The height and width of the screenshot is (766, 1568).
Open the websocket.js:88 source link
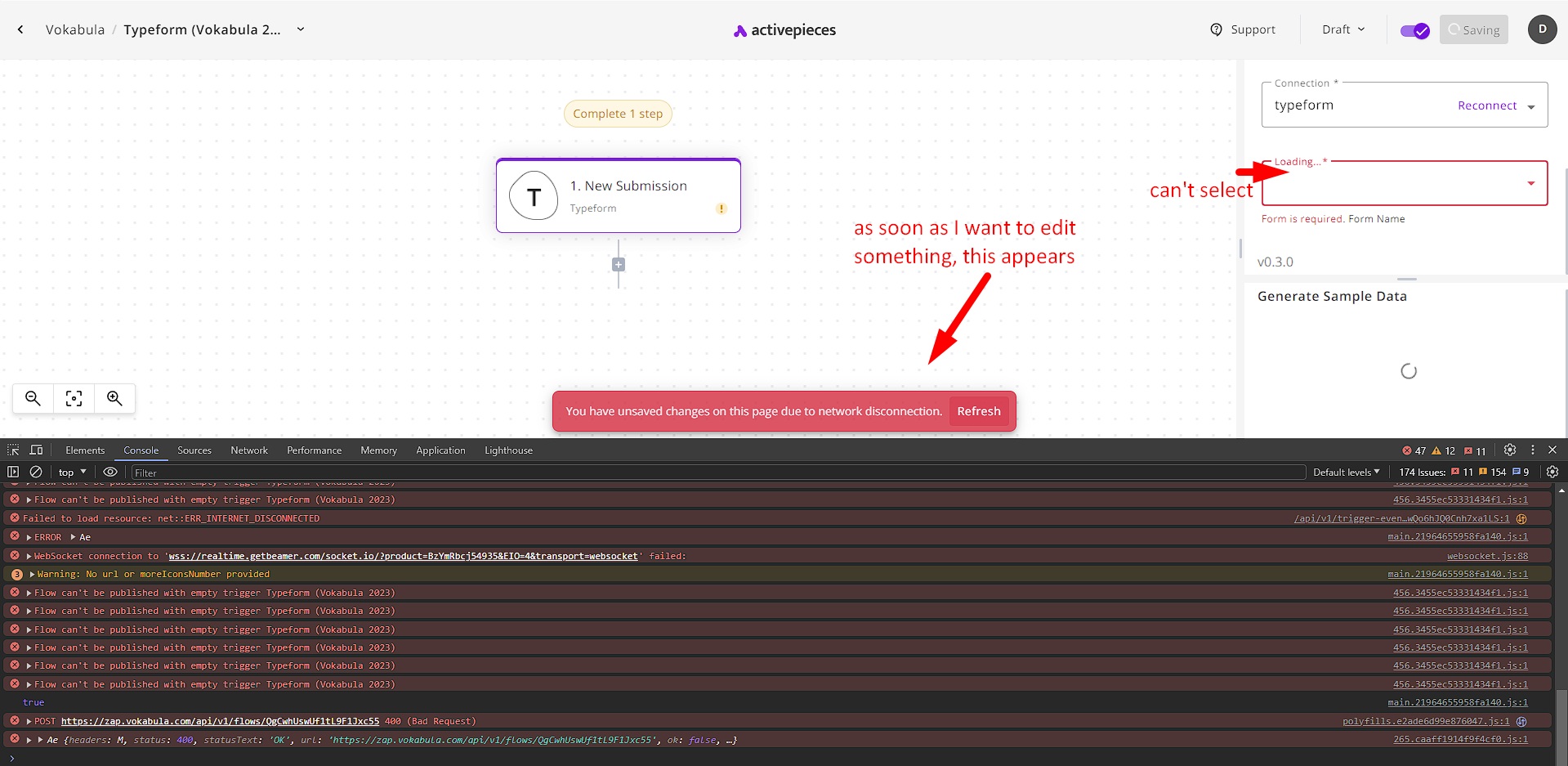[x=1487, y=556]
